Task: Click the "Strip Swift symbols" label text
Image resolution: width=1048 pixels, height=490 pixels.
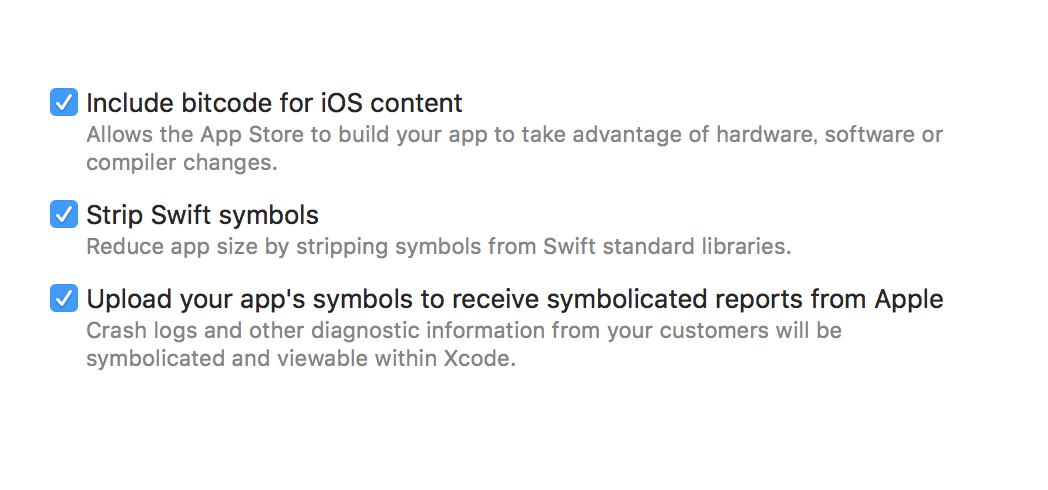Action: tap(202, 214)
